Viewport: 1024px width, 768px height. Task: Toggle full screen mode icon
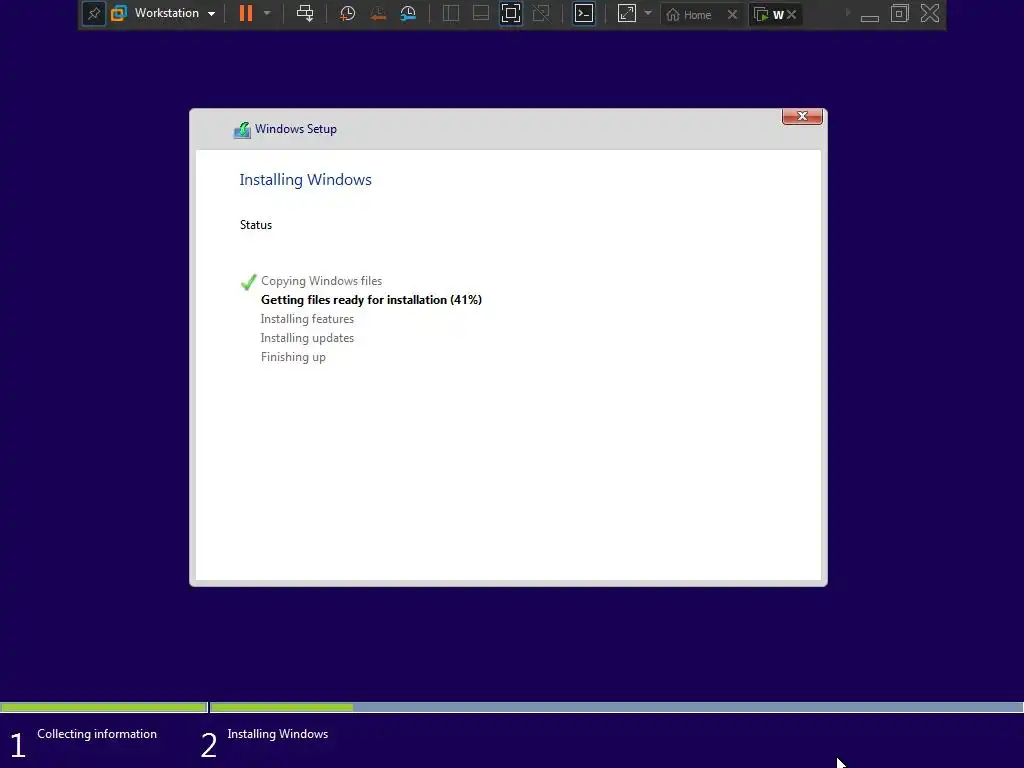[x=511, y=13]
